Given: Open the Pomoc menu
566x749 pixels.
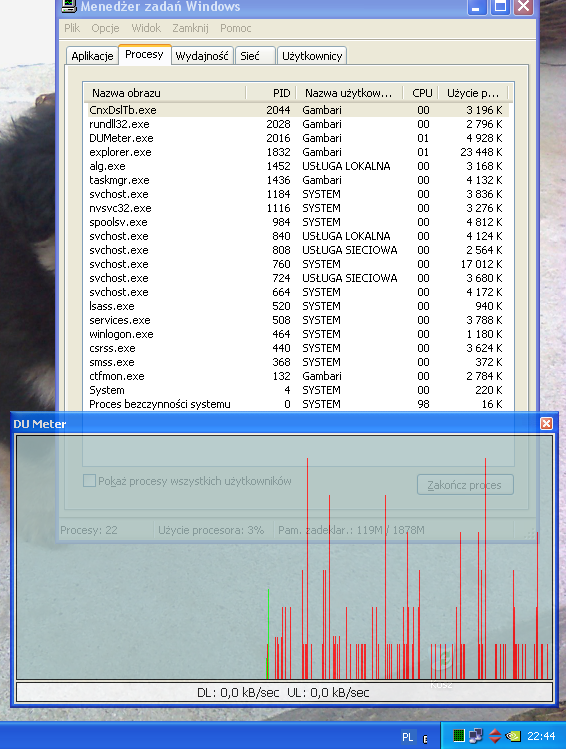Looking at the screenshot, I should click(x=235, y=28).
